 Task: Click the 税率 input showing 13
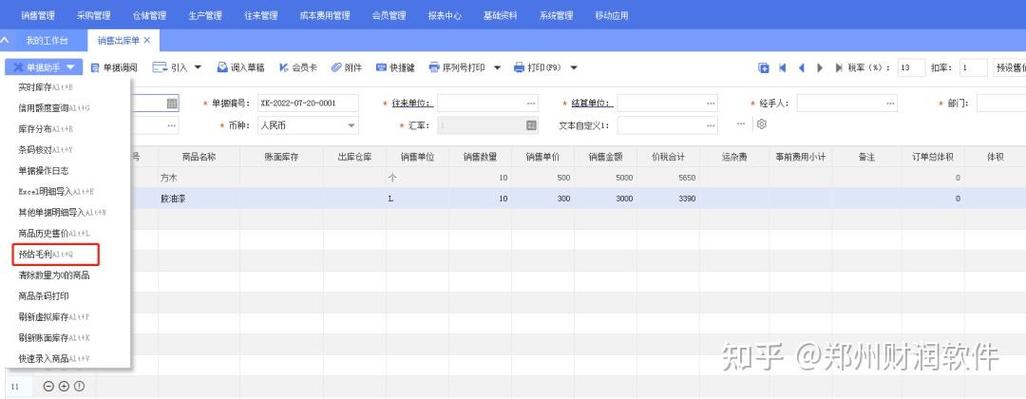[x=911, y=67]
